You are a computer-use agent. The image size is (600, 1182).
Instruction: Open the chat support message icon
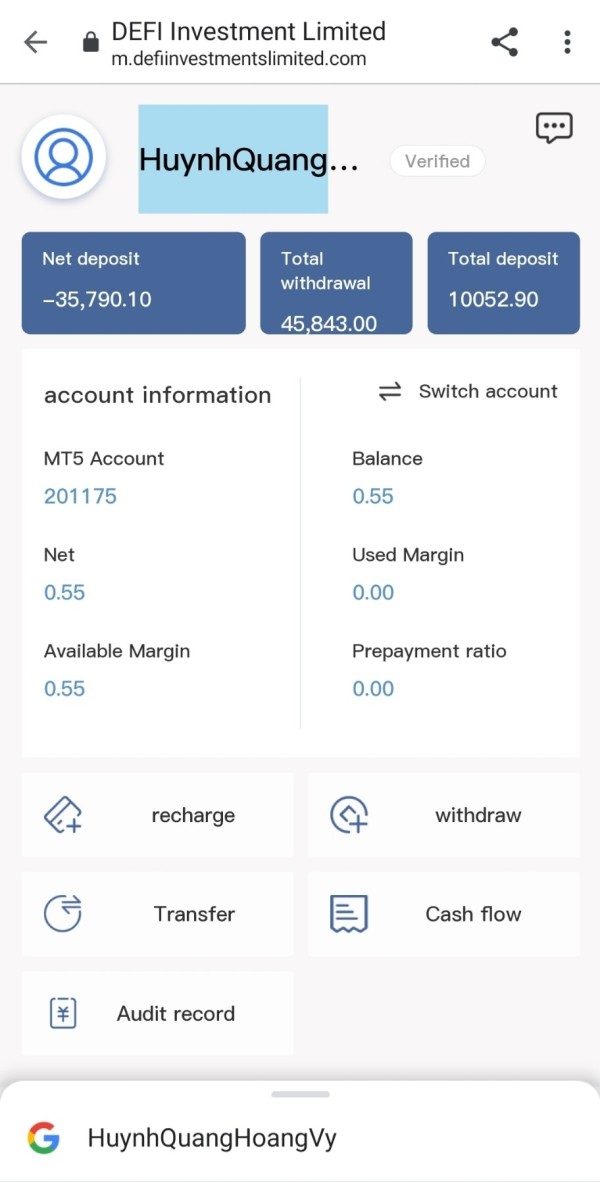point(554,128)
